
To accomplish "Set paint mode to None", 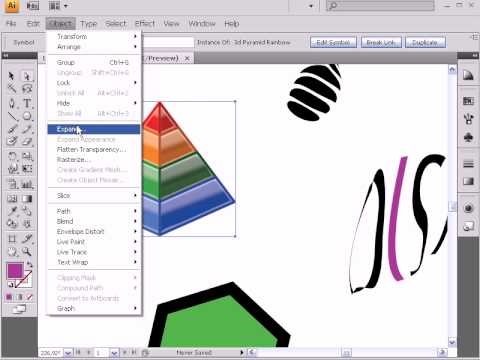I will 29,297.
